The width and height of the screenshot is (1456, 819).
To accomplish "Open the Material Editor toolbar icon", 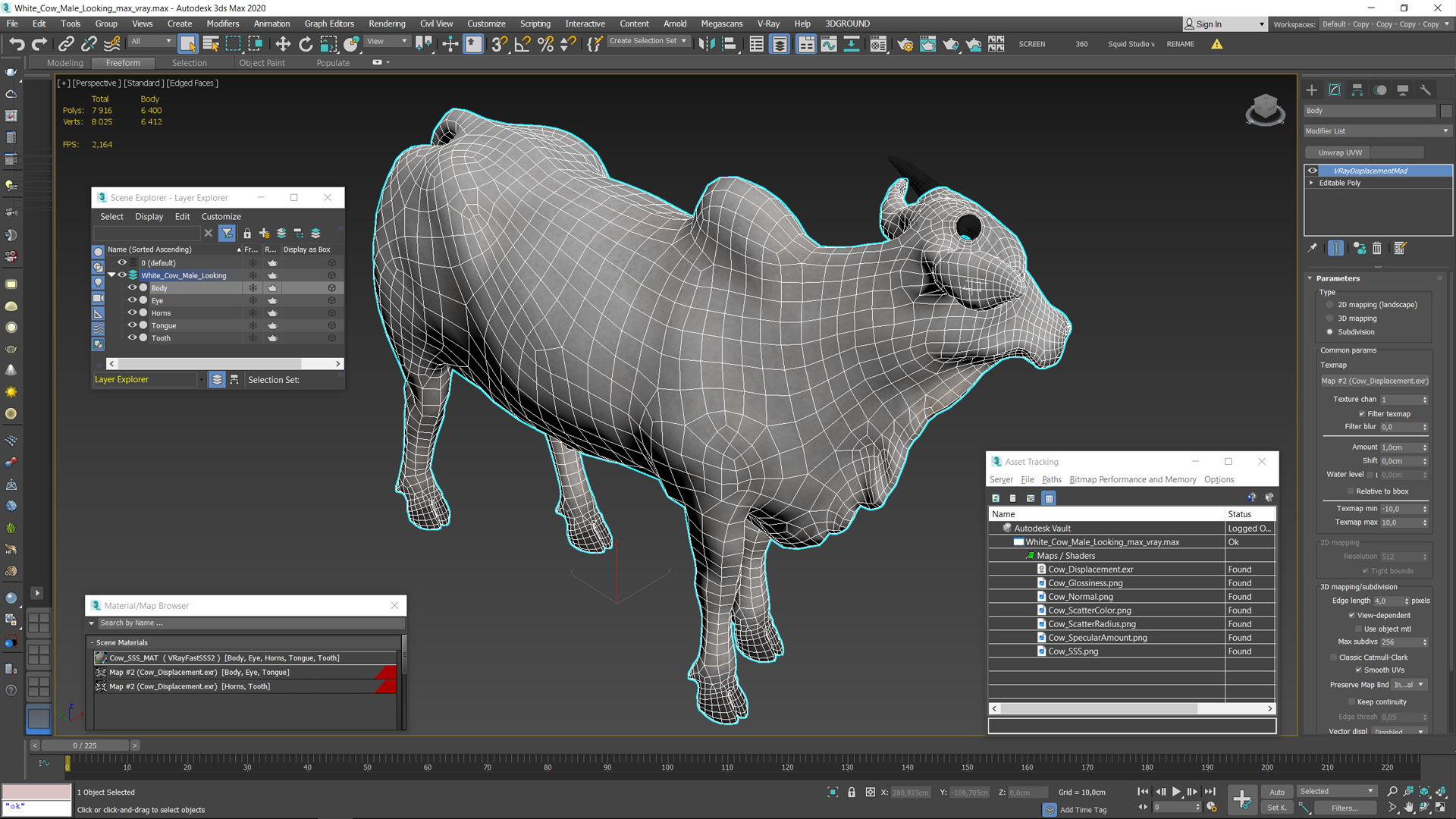I will [x=878, y=44].
